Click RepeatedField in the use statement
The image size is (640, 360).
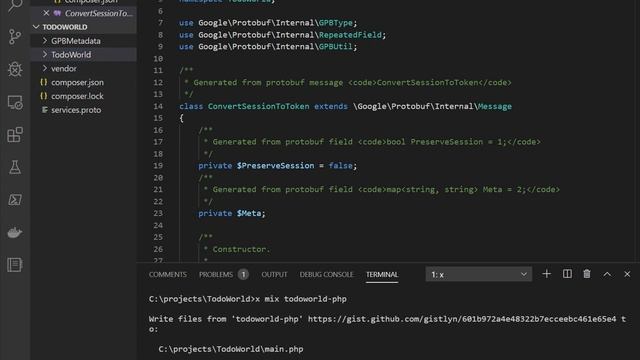pyautogui.click(x=350, y=35)
